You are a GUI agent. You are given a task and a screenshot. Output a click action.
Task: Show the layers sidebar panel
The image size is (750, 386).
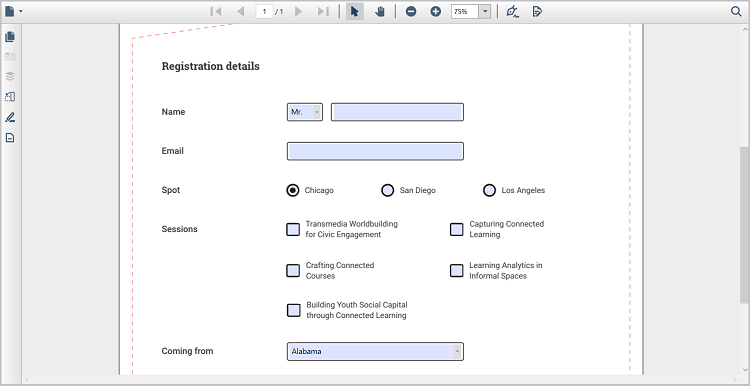[x=10, y=77]
